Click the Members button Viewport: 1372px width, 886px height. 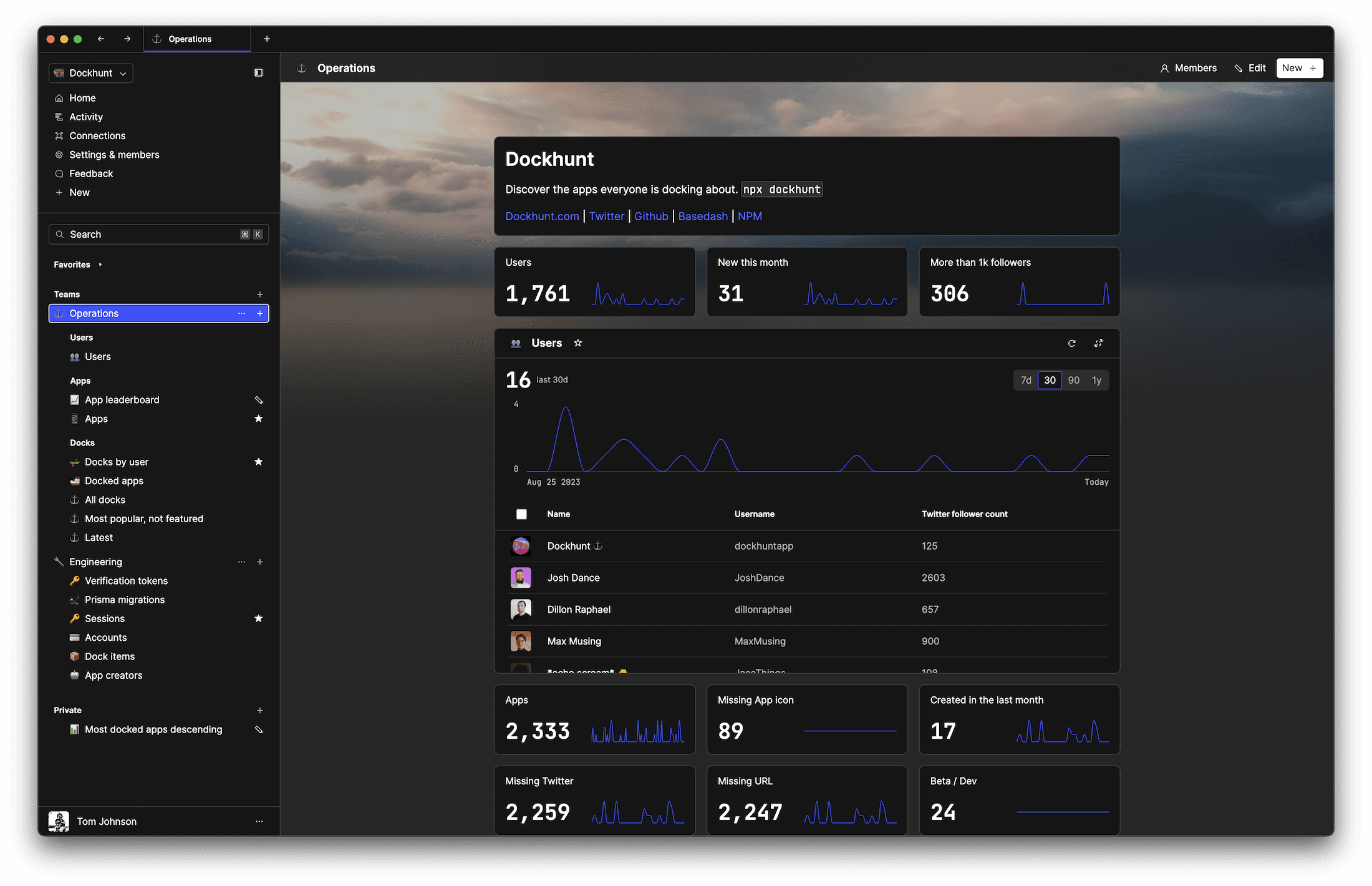click(x=1188, y=68)
